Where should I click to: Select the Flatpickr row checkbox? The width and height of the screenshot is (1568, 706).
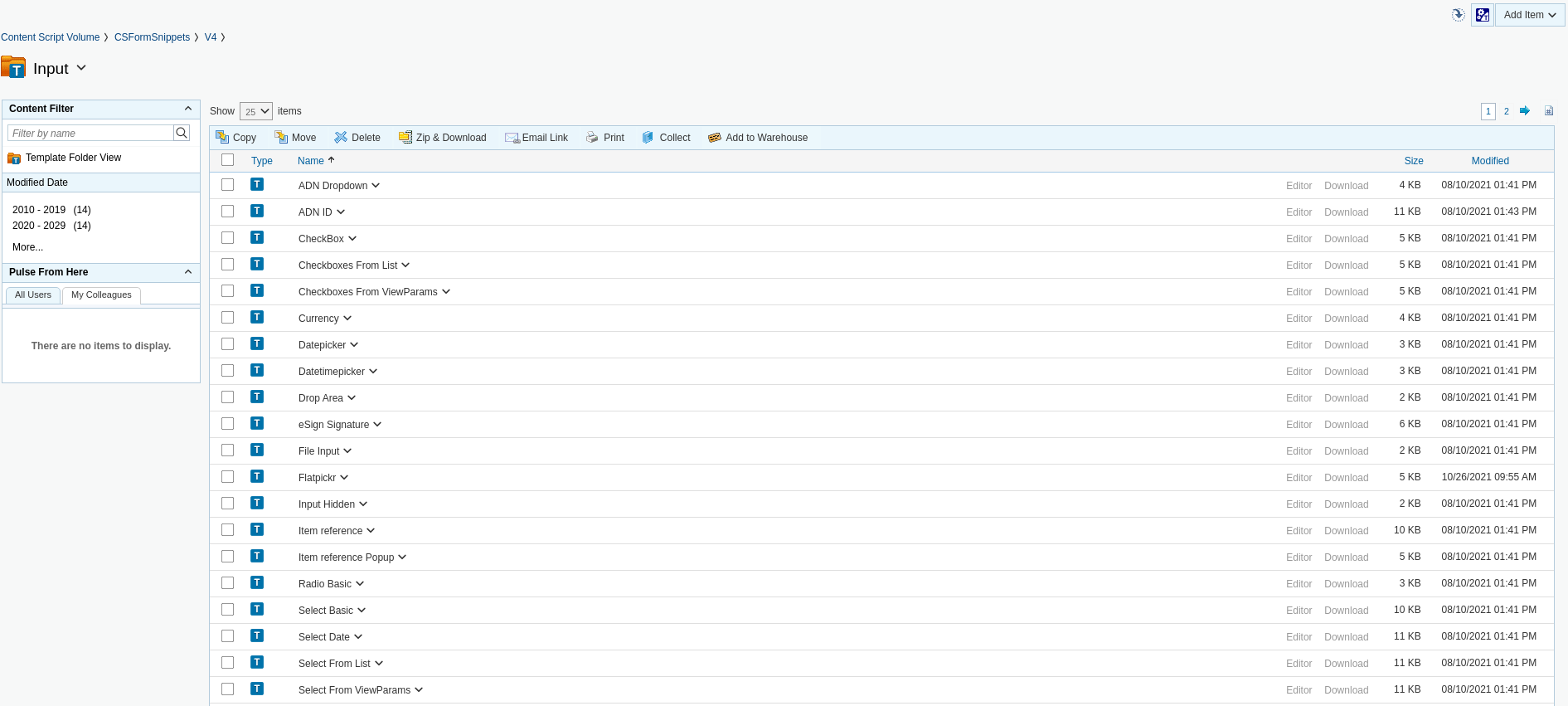pyautogui.click(x=228, y=477)
